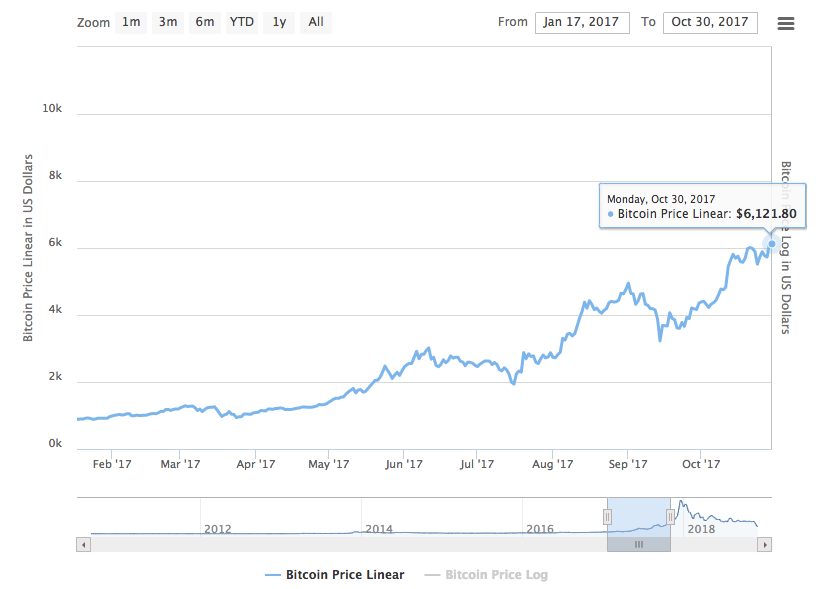Open the chart context hamburger menu
This screenshot has height=589, width=828.
pyautogui.click(x=786, y=23)
